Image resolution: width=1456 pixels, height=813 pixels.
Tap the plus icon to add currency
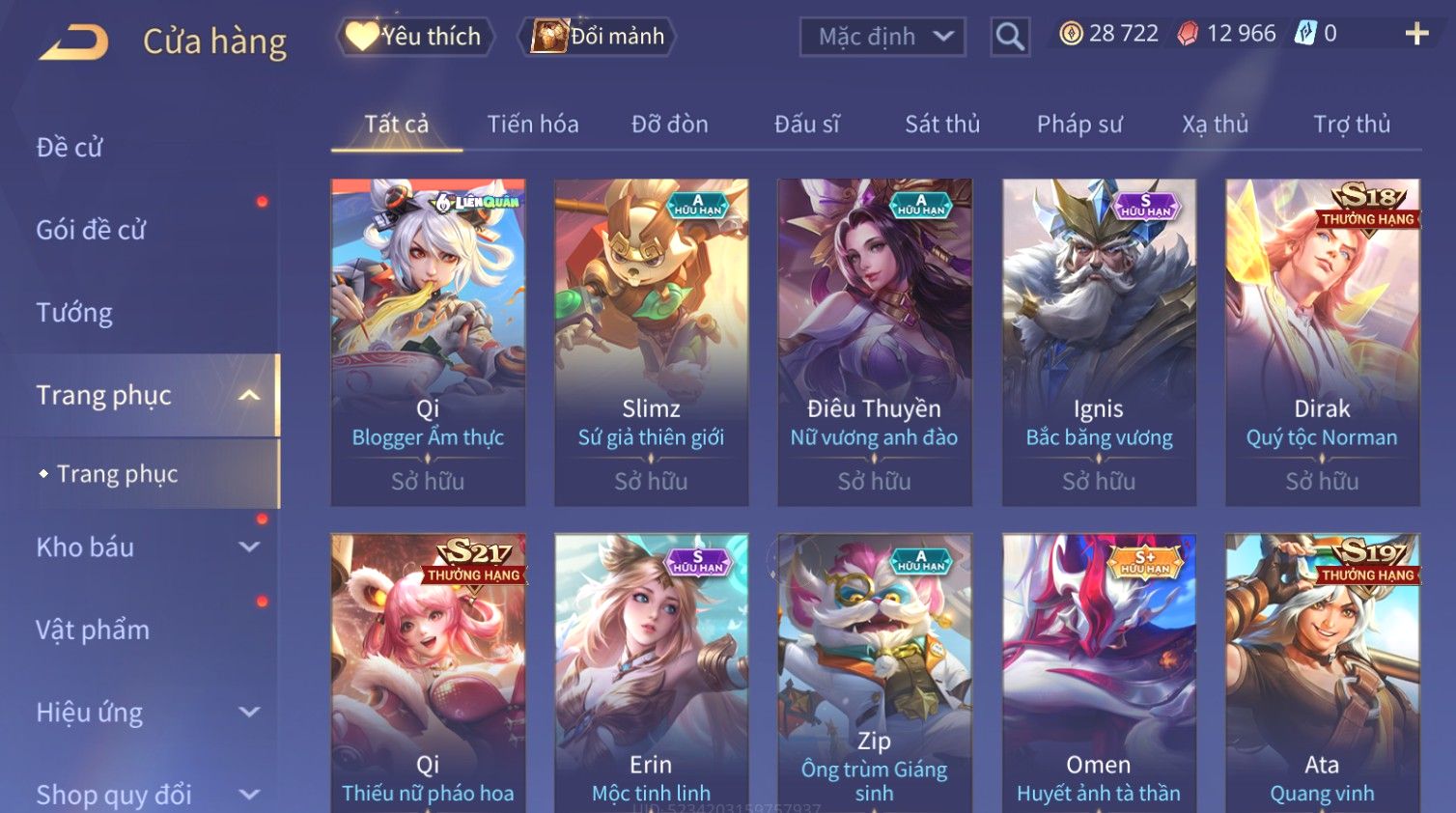pos(1416,34)
